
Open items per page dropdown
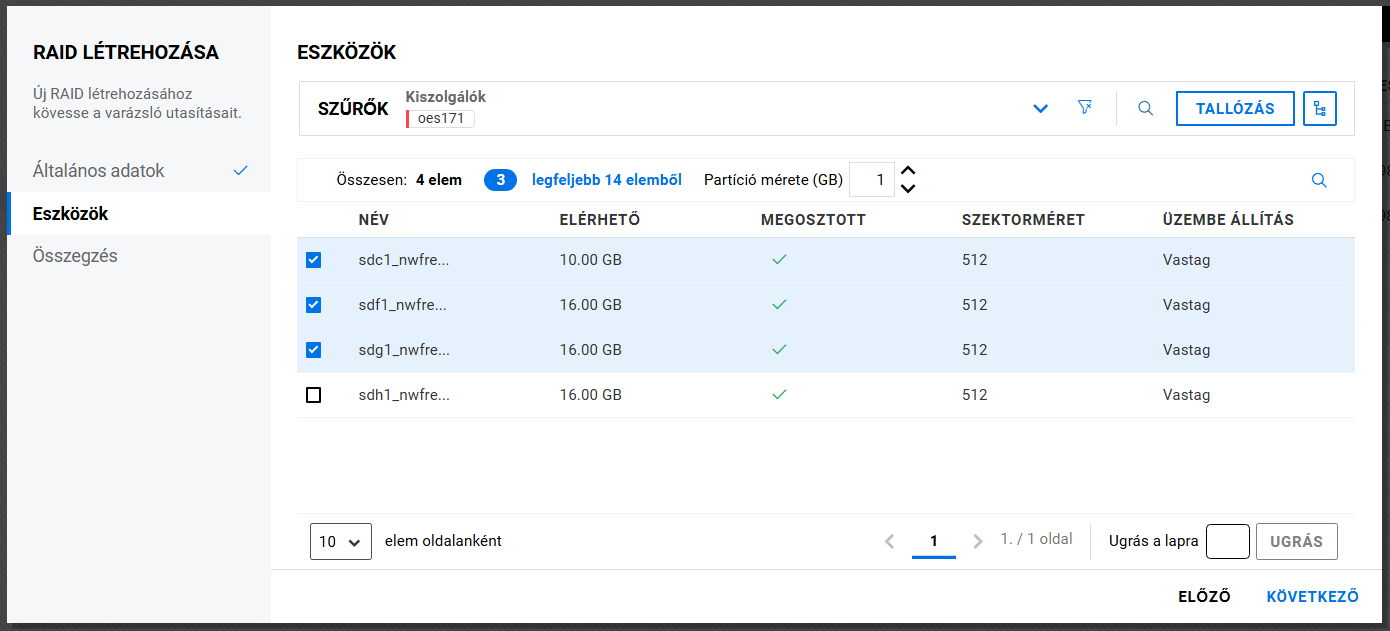[340, 541]
